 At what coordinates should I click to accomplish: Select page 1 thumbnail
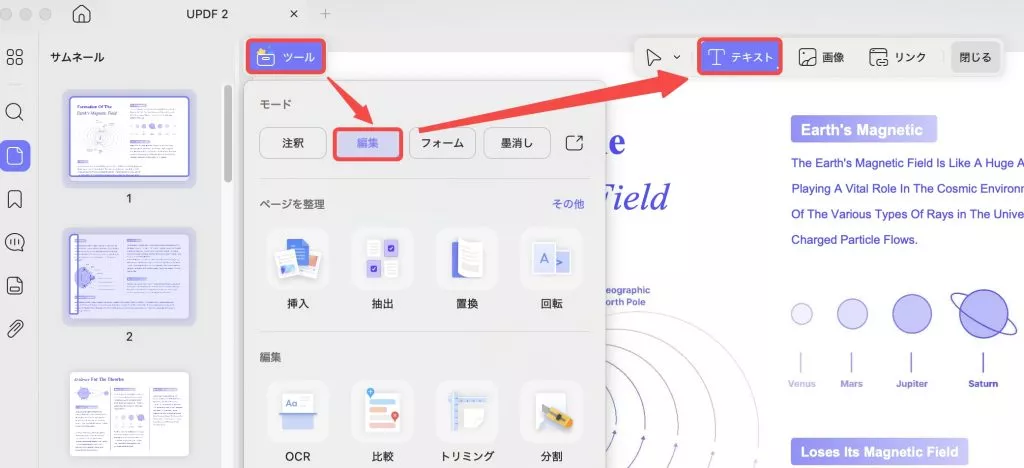point(129,138)
